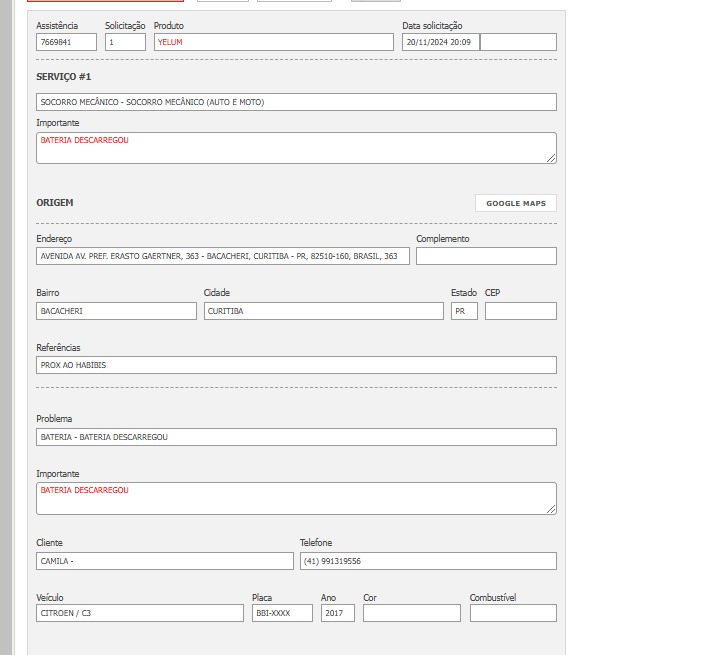
Task: Click the empty Complemento field
Action: 486,256
